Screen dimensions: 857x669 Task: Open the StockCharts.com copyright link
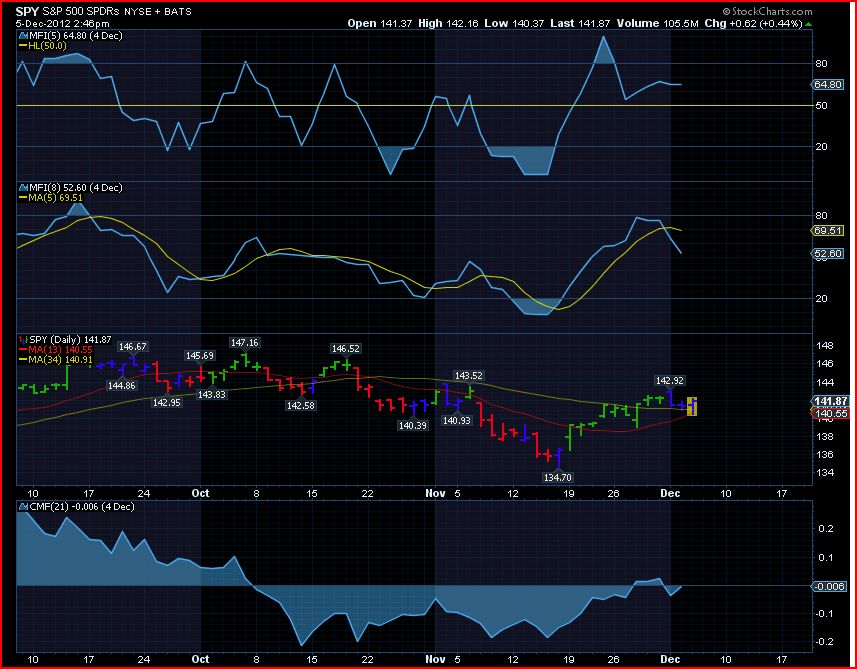pyautogui.click(x=767, y=11)
